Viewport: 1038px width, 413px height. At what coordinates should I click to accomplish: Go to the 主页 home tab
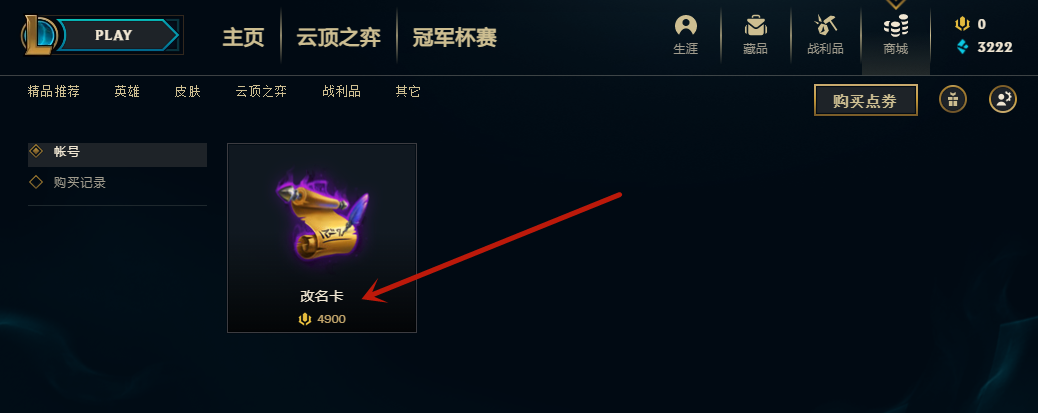(x=243, y=37)
